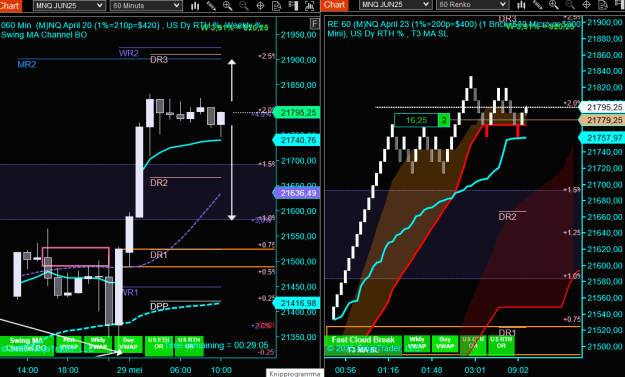Zoom in on the right Renko chart
The width and height of the screenshot is (625, 377).
[x=554, y=5]
